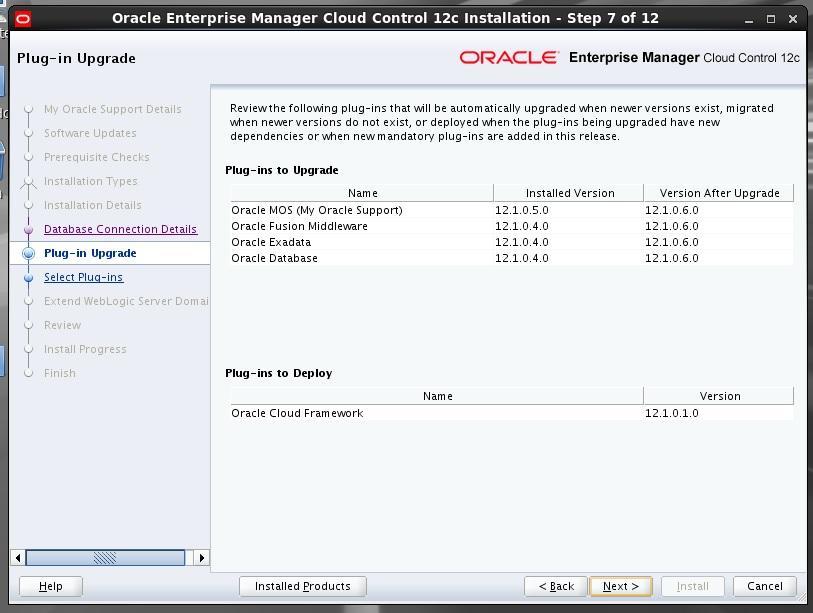Maximize the installer window
Viewport: 813px width, 613px height.
pos(771,20)
